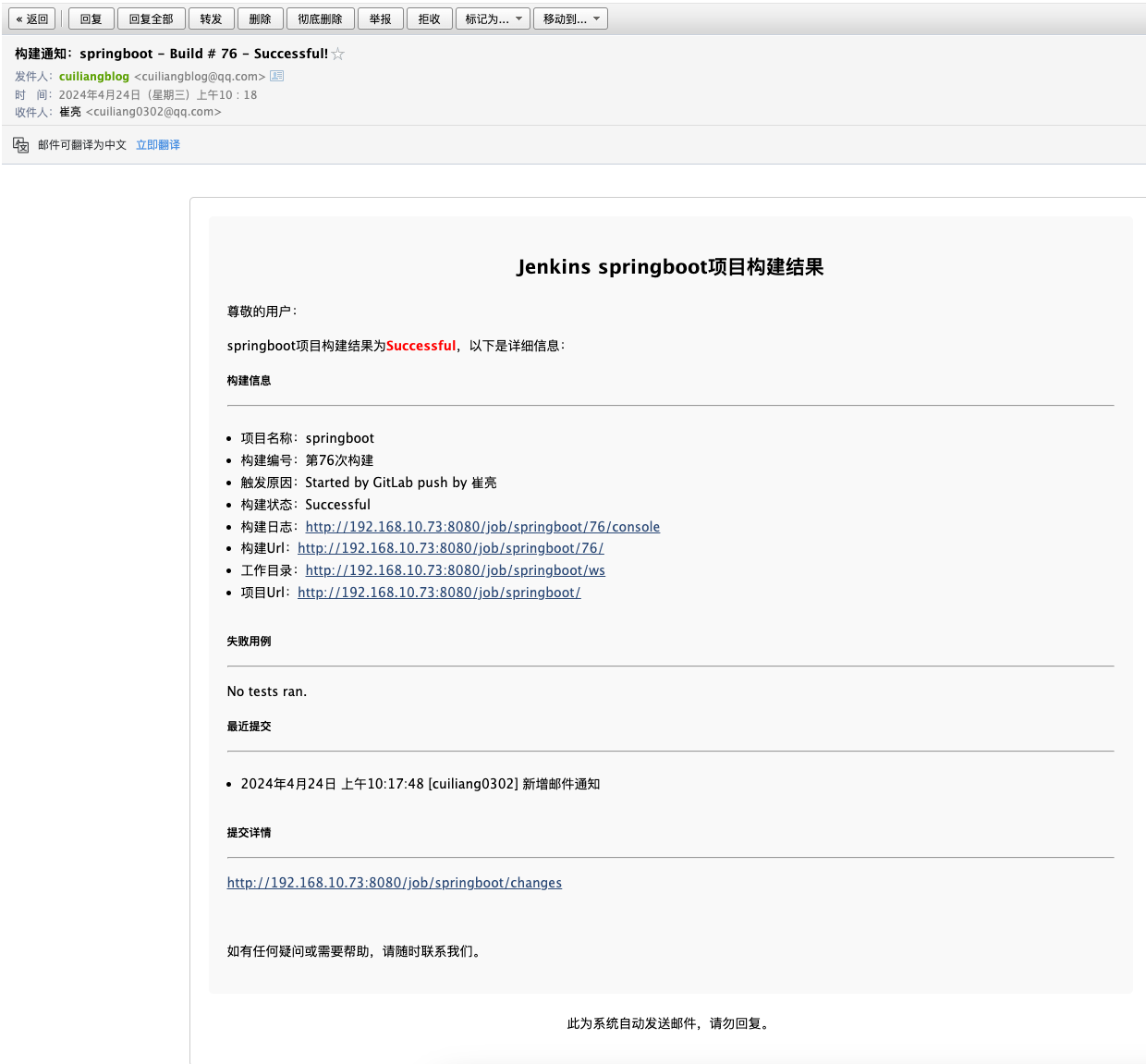Click the email time 2024年4月24日
The height and width of the screenshot is (1064, 1146).
point(158,94)
